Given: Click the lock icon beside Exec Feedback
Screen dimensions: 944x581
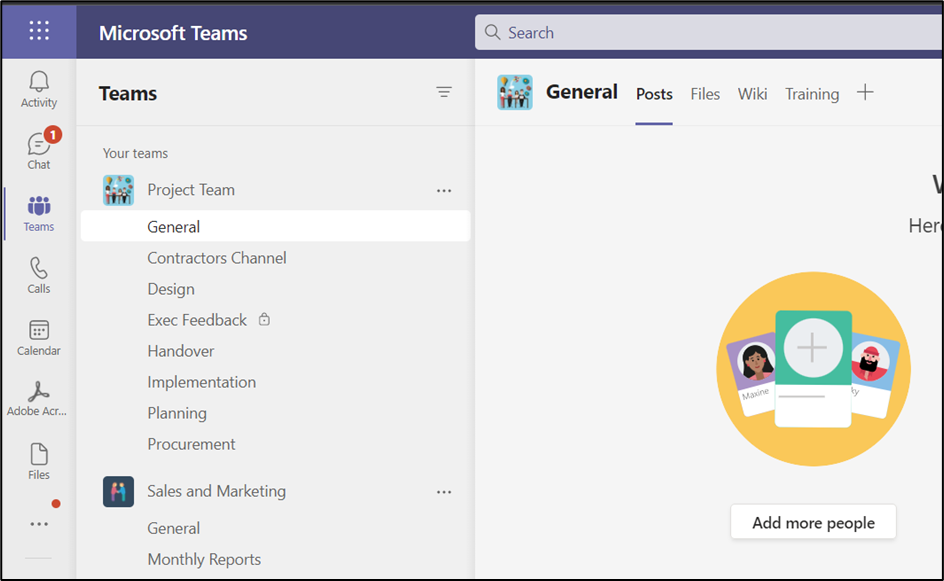Looking at the screenshot, I should (264, 319).
